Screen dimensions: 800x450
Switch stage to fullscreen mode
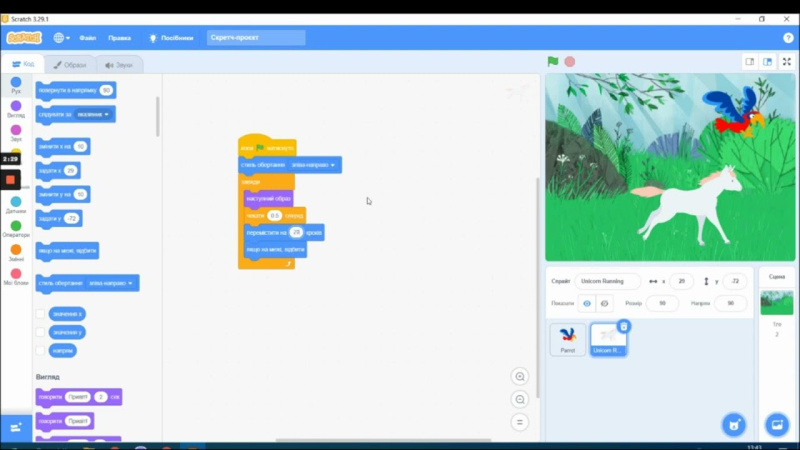786,61
